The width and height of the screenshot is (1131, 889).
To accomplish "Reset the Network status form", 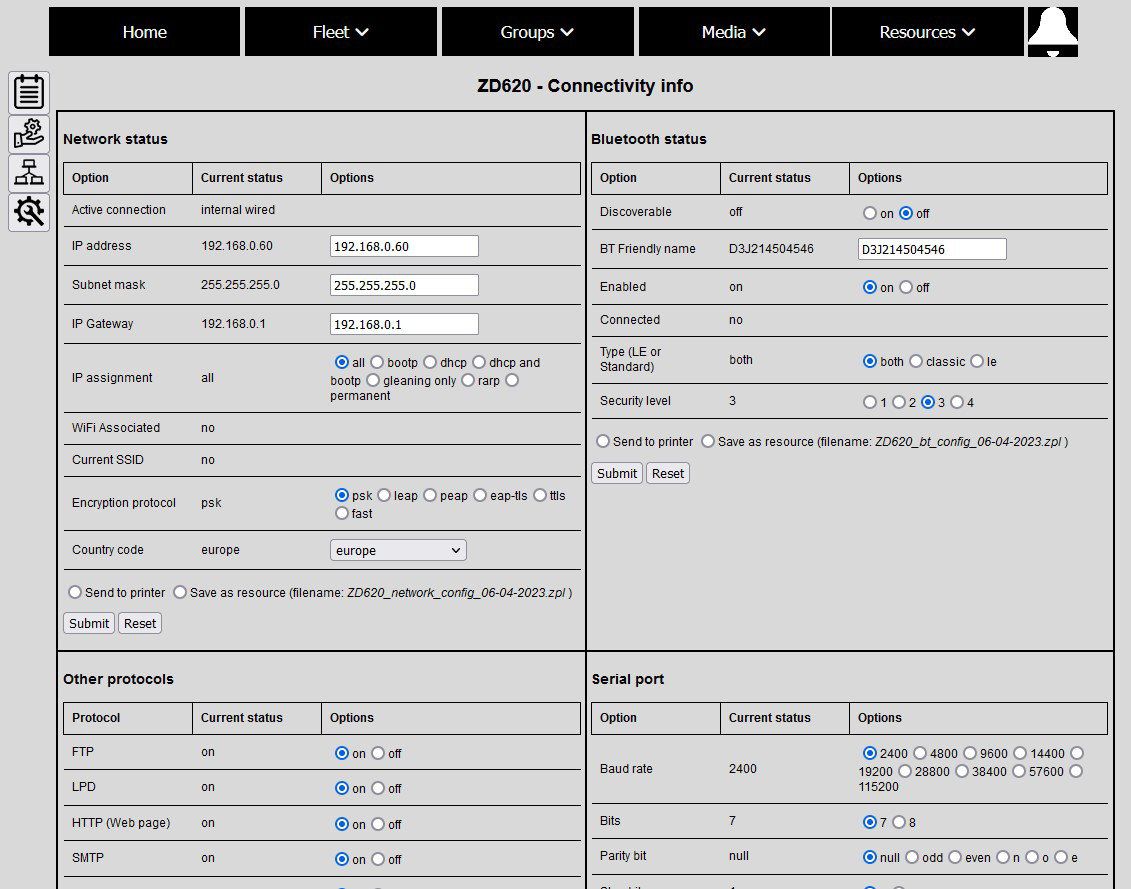I will pos(140,623).
